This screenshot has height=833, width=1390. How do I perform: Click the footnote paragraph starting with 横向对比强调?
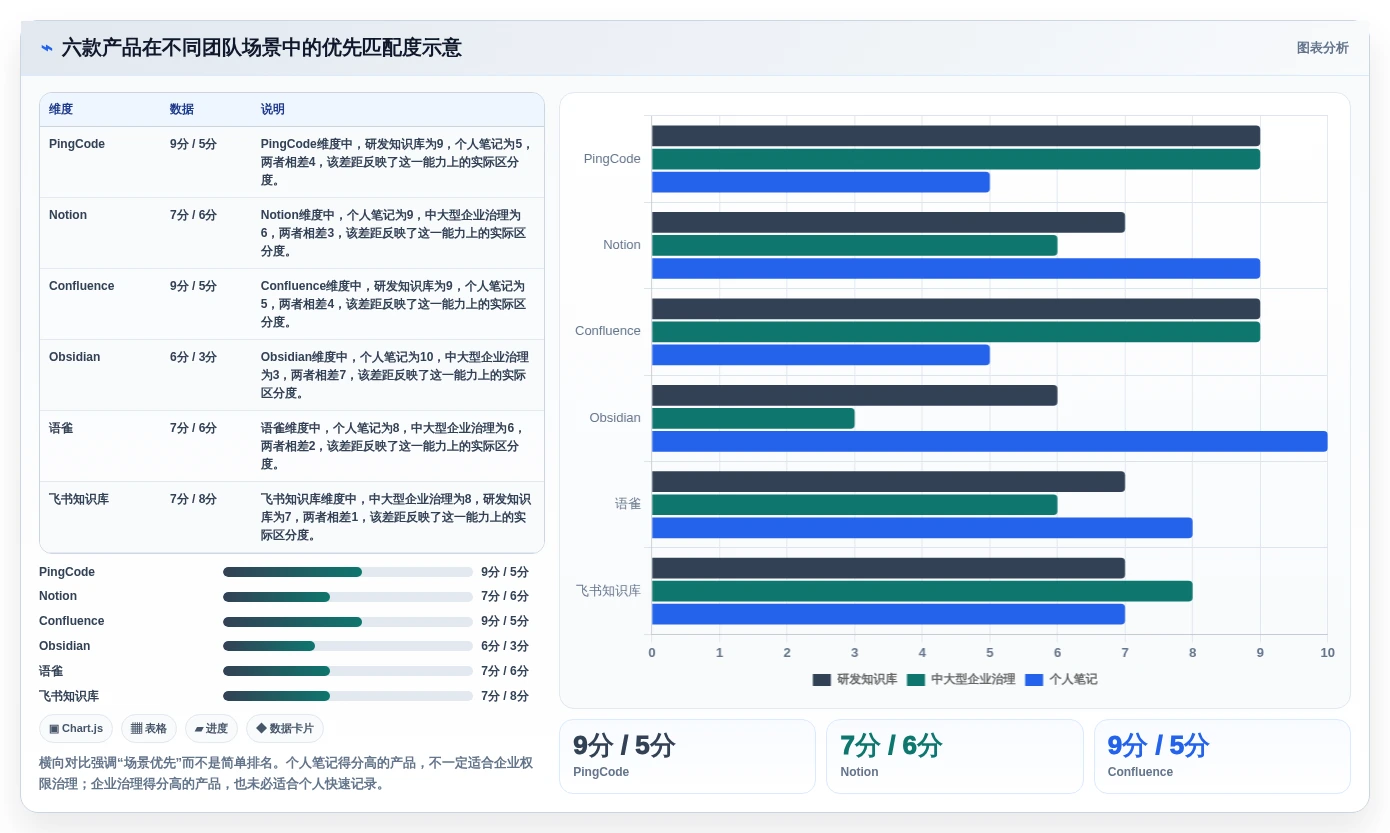click(x=286, y=773)
